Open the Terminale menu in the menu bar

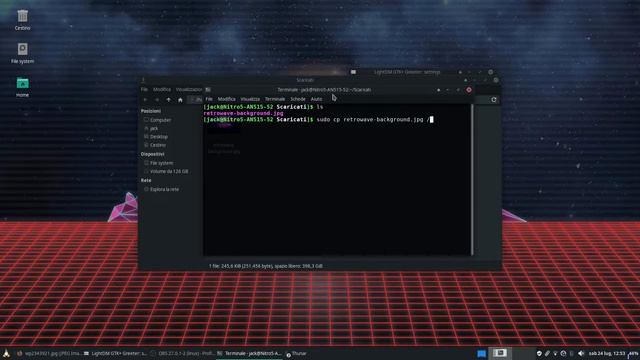coord(275,99)
